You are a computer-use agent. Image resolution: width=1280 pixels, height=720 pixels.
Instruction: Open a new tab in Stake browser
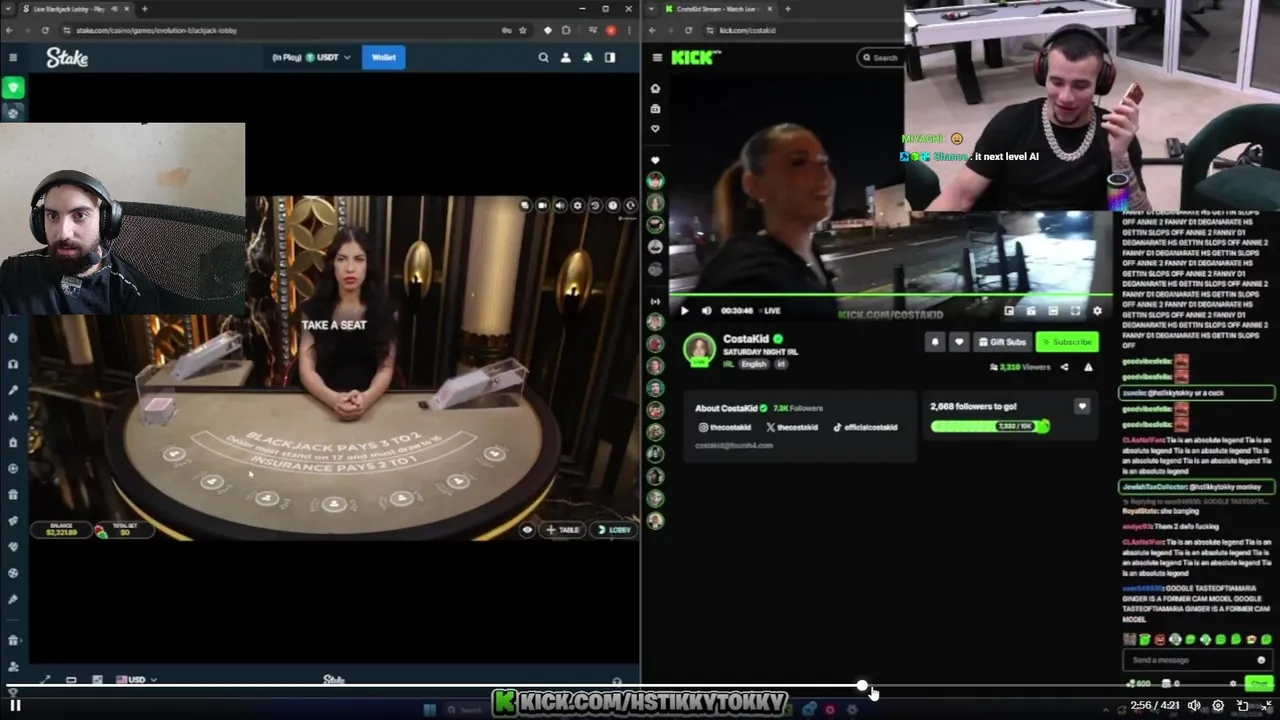[144, 9]
